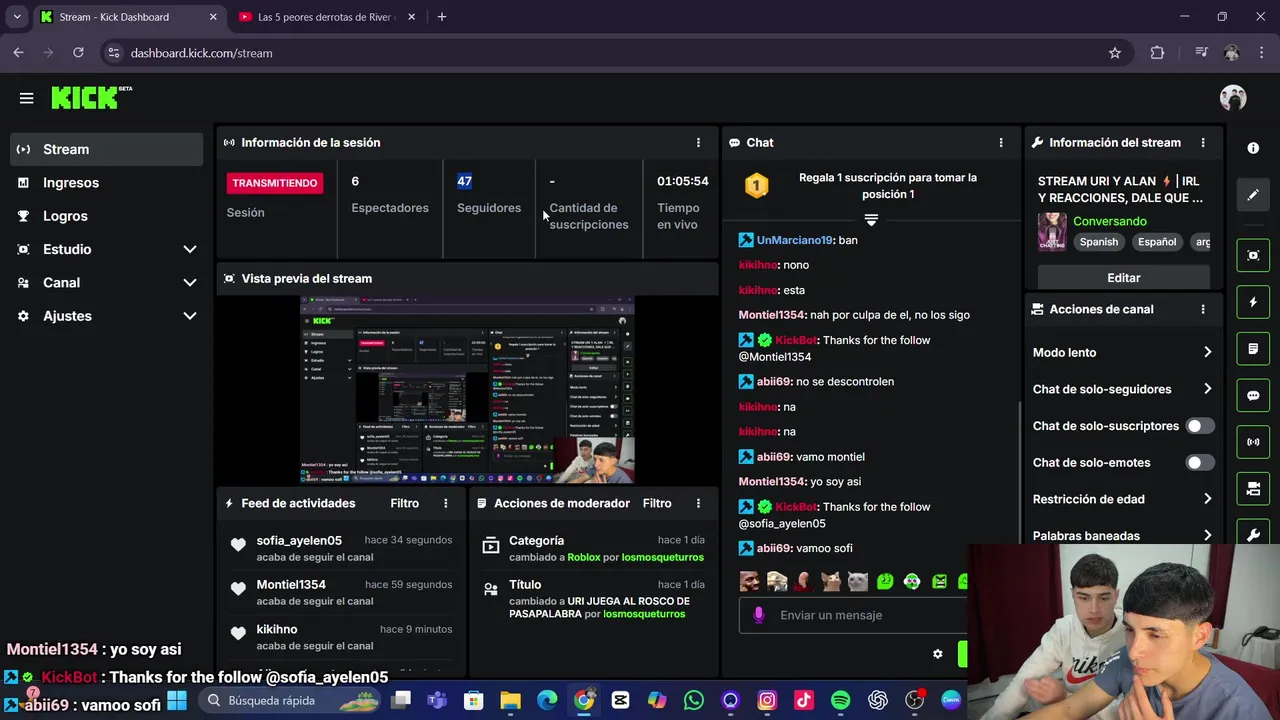1280x720 pixels.
Task: Expand Canal submenu in sidebar
Action: [189, 283]
